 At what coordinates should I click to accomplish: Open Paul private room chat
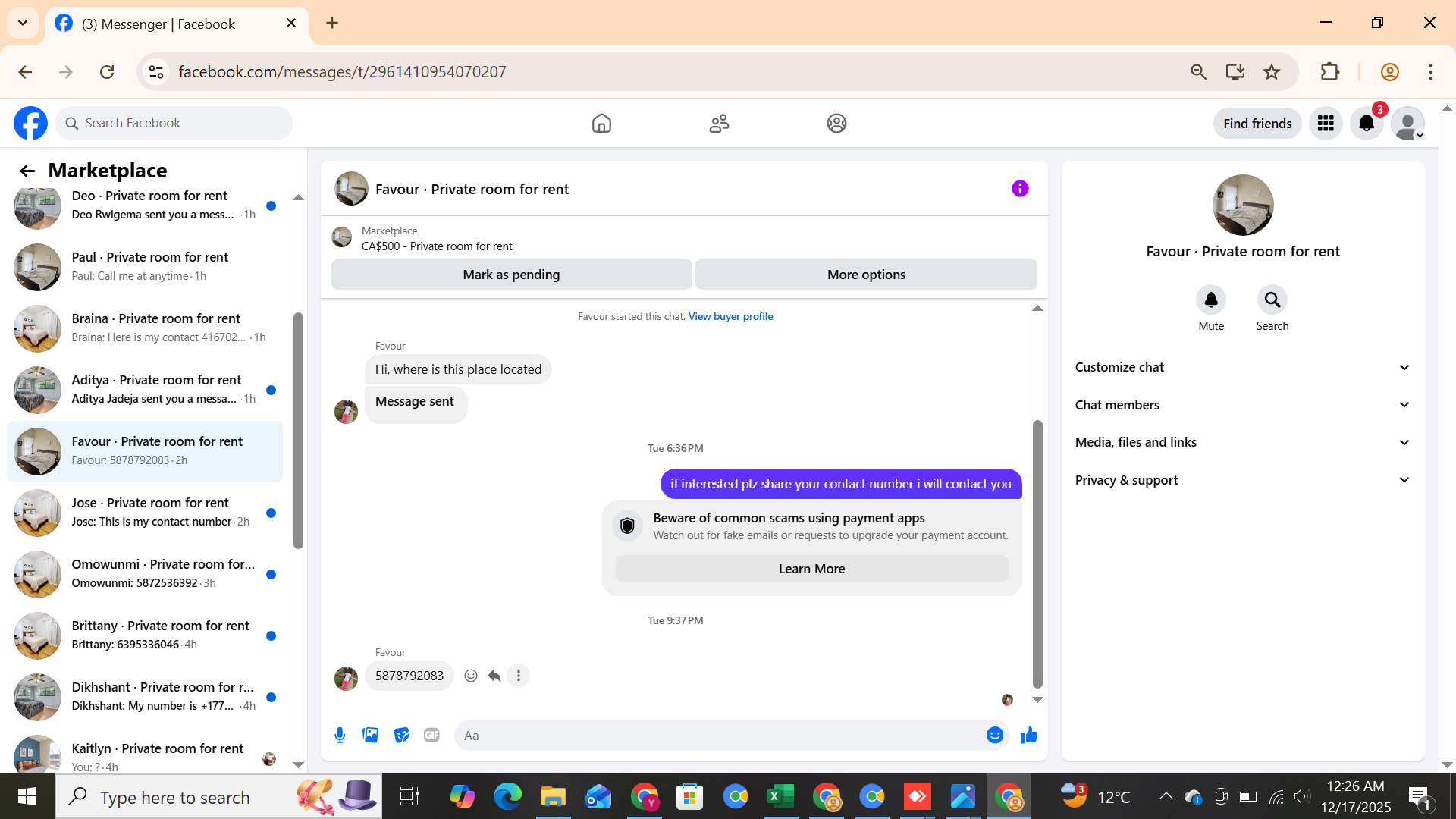point(145,267)
